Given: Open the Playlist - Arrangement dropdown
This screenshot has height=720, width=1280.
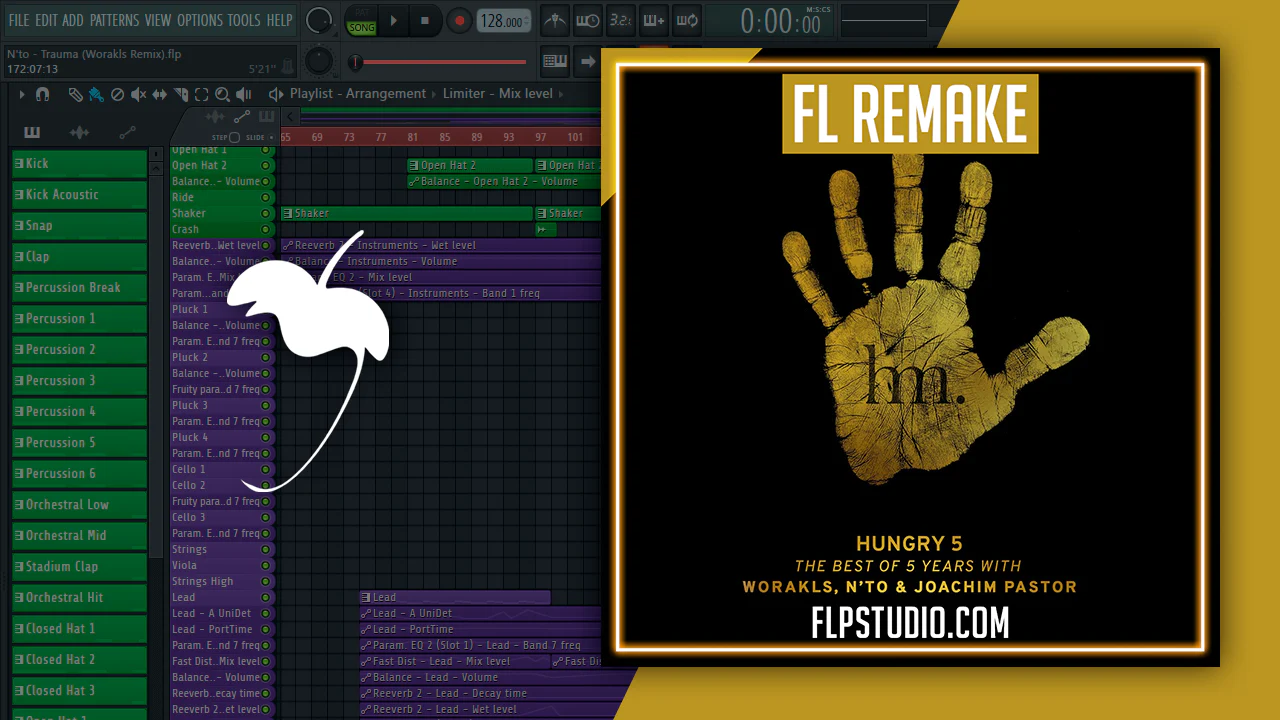Looking at the screenshot, I should click(358, 94).
